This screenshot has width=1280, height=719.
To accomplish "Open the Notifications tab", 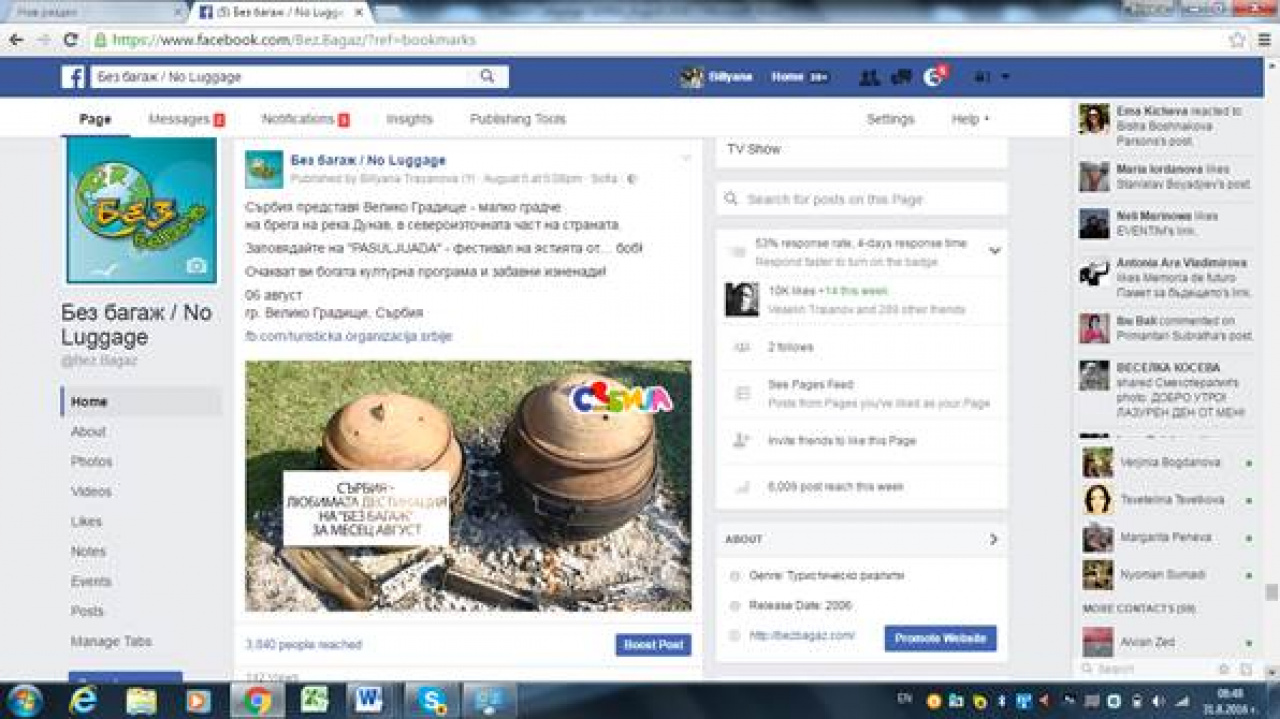I will (305, 119).
